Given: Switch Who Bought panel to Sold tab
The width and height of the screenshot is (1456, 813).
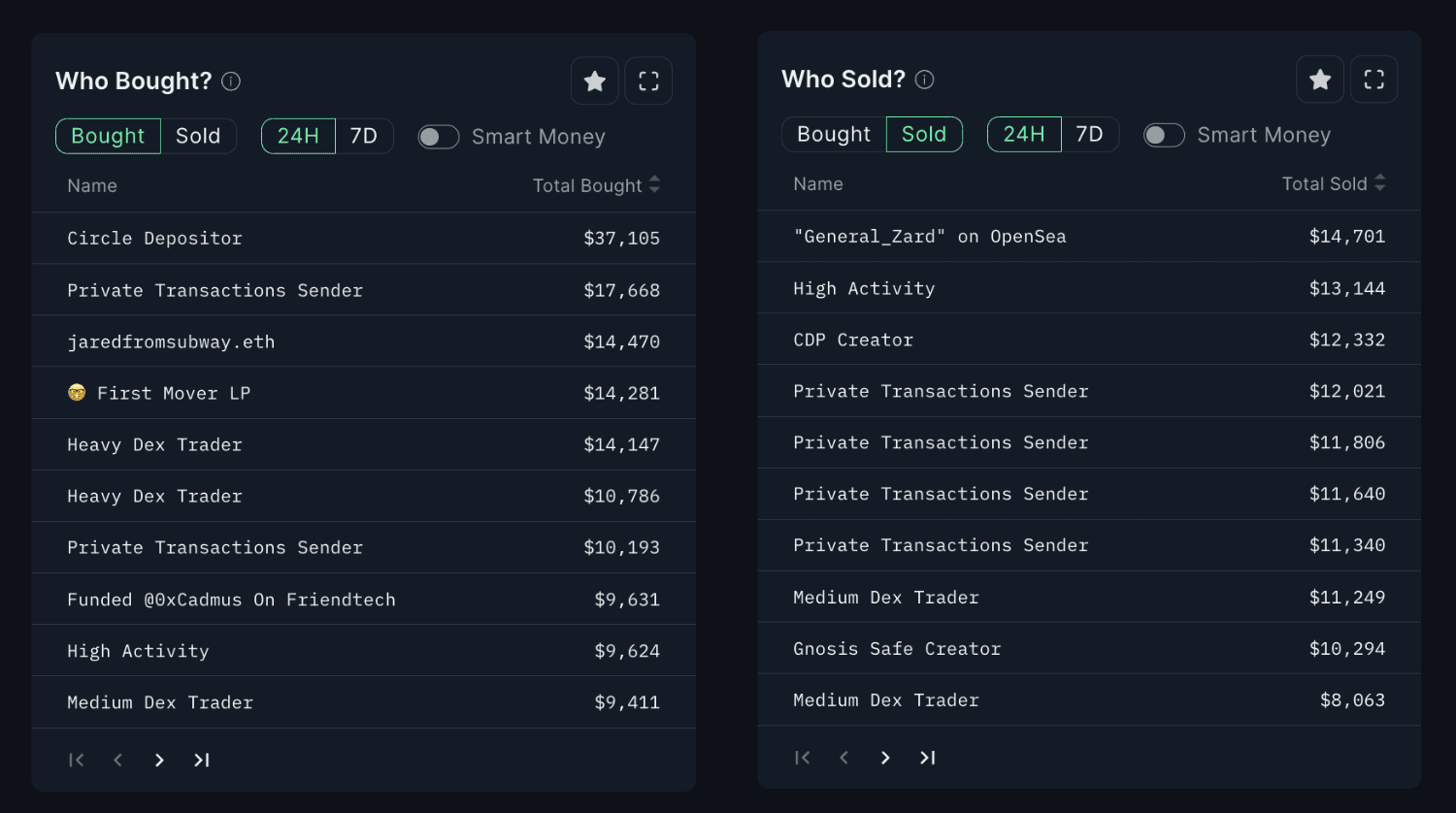Looking at the screenshot, I should pyautogui.click(x=198, y=137).
